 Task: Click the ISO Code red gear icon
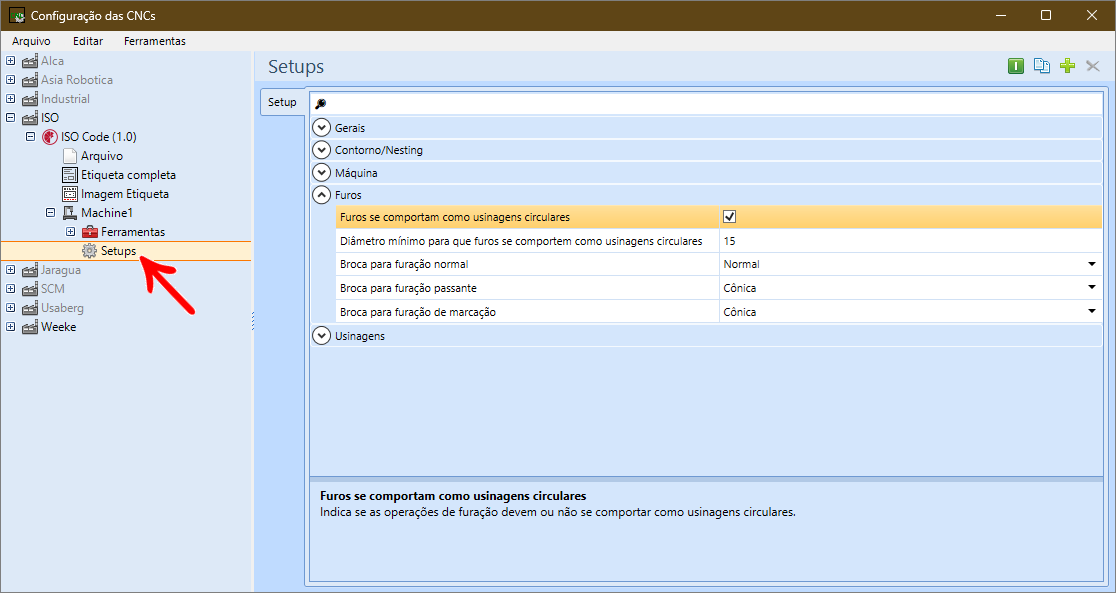(50, 137)
